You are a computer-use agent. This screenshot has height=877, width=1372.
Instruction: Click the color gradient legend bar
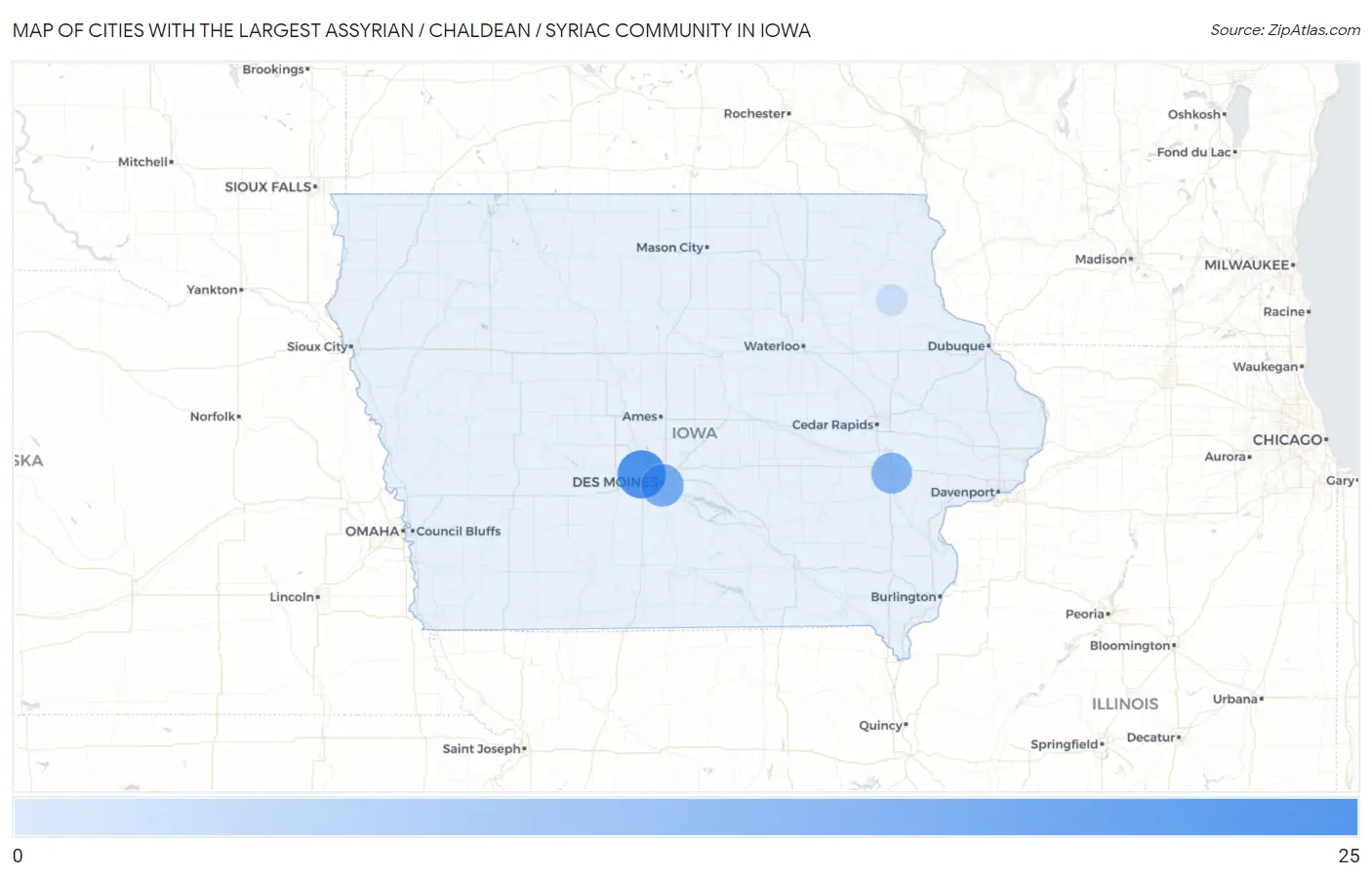click(685, 817)
